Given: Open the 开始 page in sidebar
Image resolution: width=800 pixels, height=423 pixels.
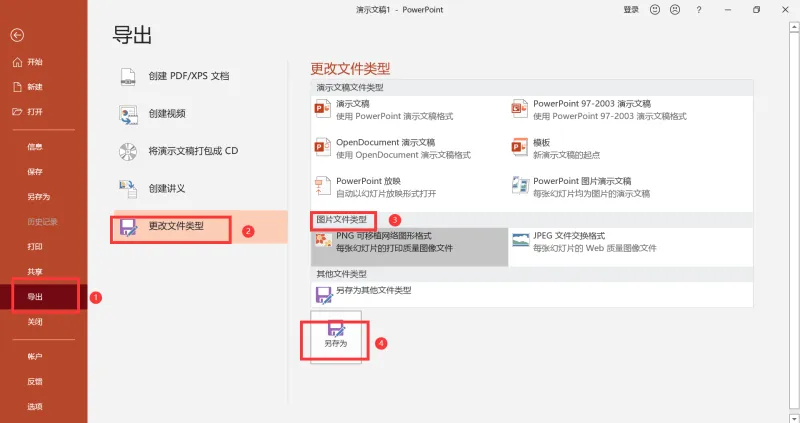Looking at the screenshot, I should pos(35,62).
